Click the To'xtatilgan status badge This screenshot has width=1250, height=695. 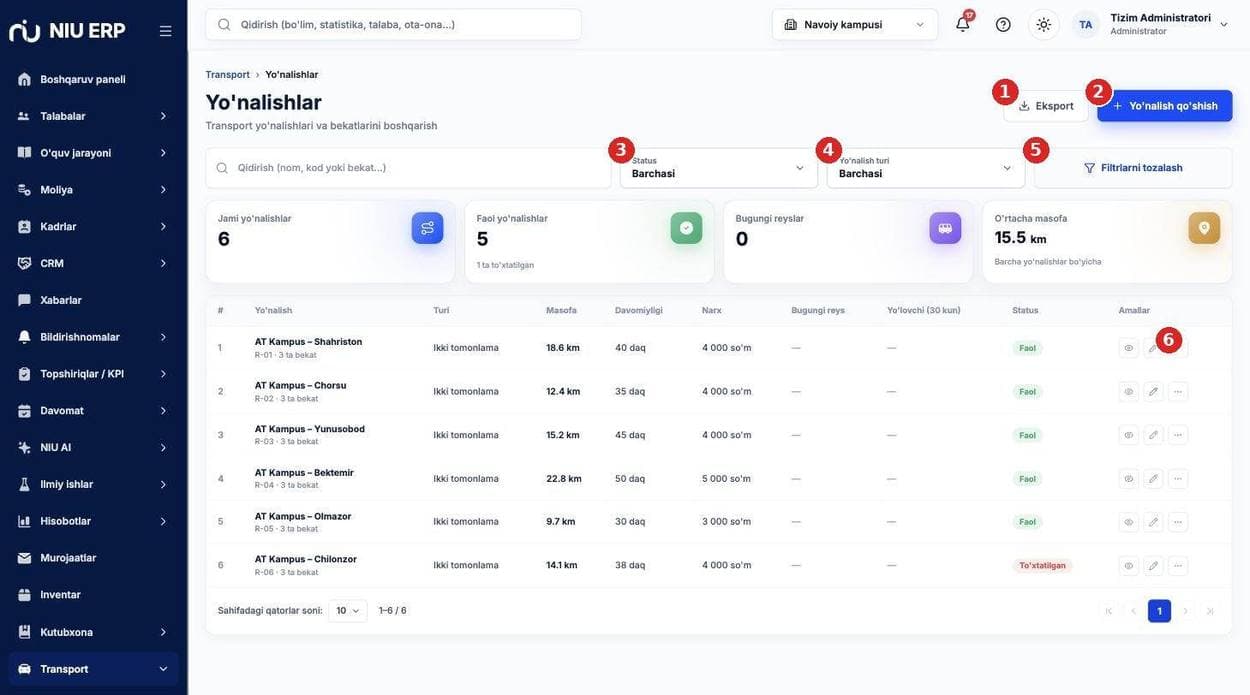(x=1042, y=566)
